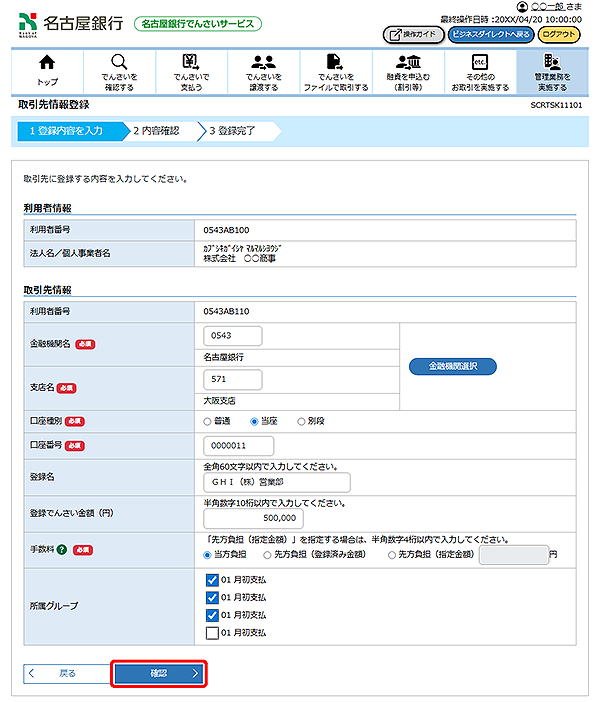Click ログアウト button
The image size is (600, 702).
click(559, 34)
